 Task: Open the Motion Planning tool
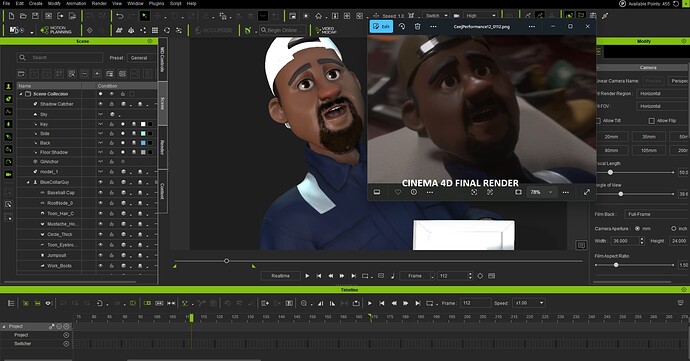click(56, 30)
